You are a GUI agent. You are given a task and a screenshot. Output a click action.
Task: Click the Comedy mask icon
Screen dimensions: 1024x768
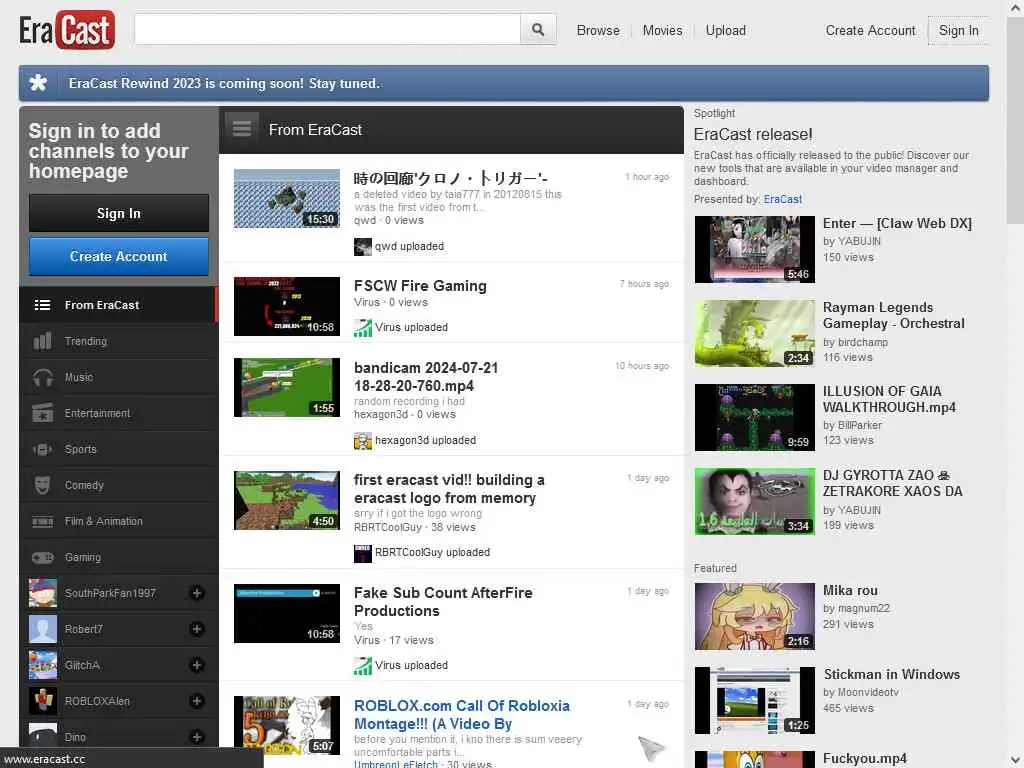pyautogui.click(x=42, y=485)
